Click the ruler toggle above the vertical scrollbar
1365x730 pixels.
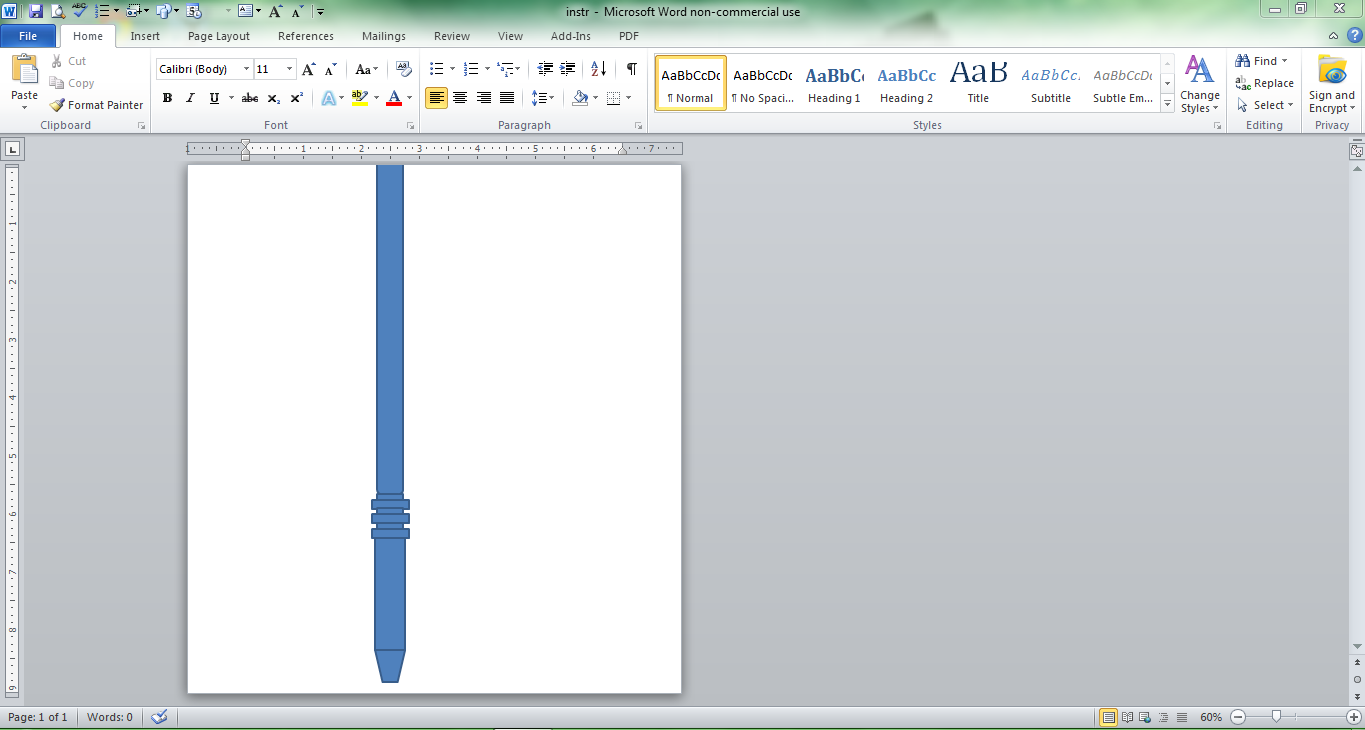(1357, 151)
